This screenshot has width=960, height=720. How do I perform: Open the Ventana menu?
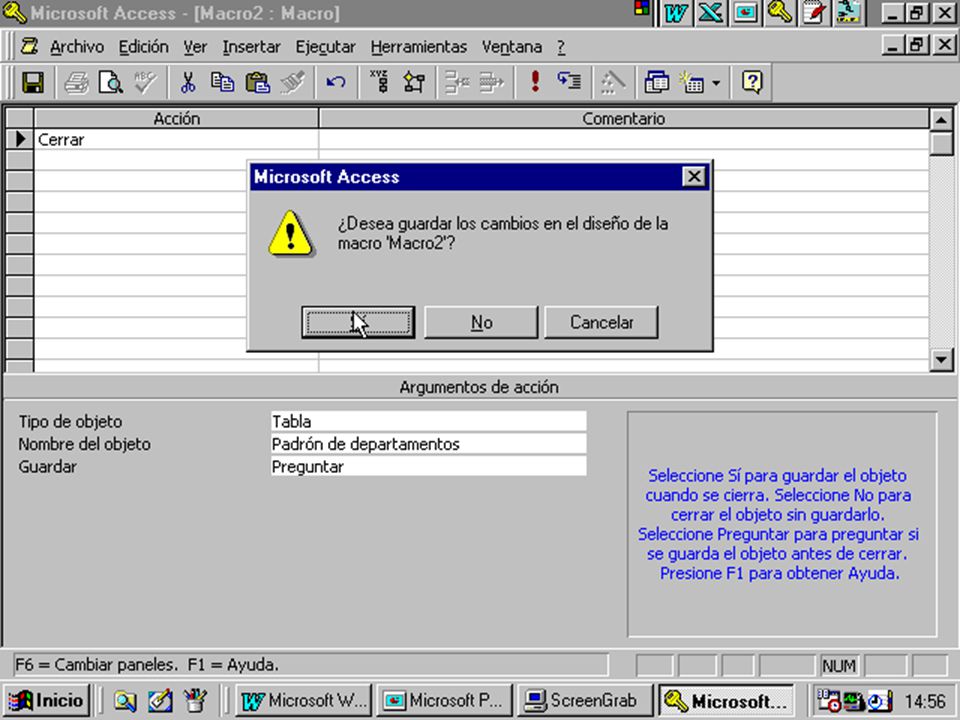coord(512,47)
